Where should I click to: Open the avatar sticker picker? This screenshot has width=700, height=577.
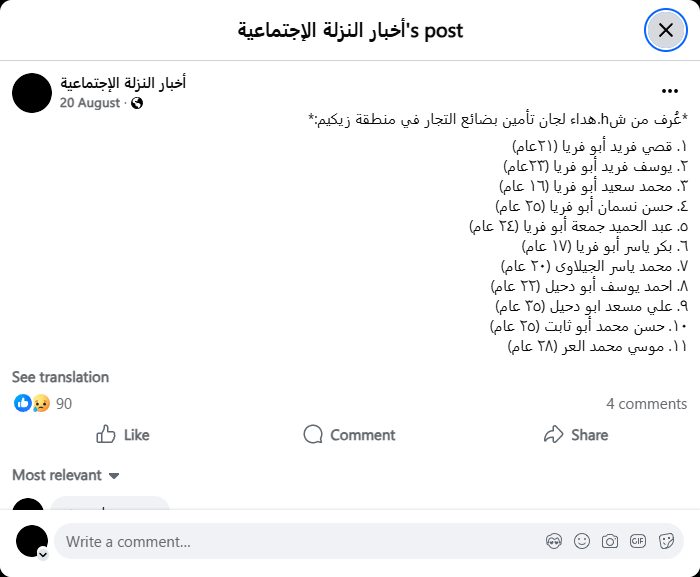click(554, 542)
